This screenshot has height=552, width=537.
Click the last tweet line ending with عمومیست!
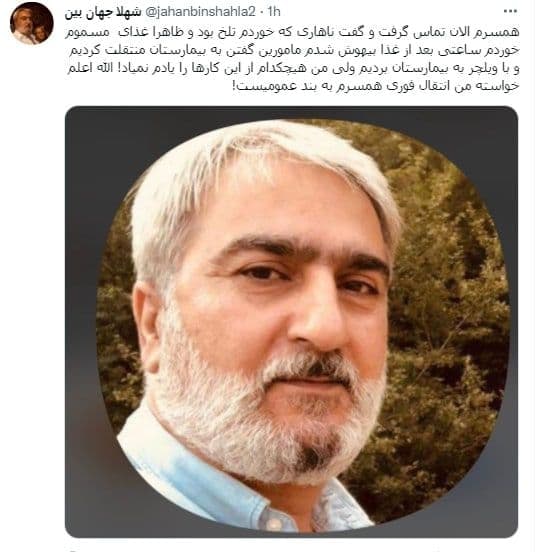click(x=376, y=87)
